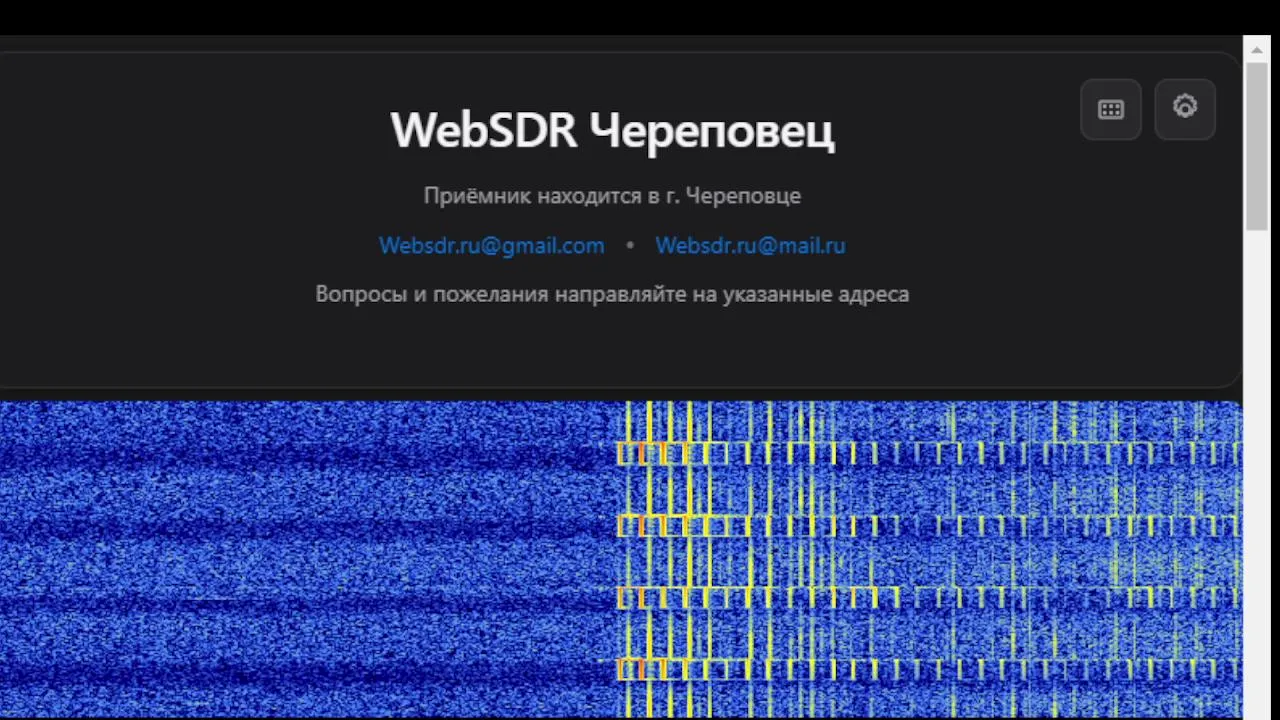
Task: Open the Websdr.ru@mail.ru email link
Action: [x=750, y=246]
